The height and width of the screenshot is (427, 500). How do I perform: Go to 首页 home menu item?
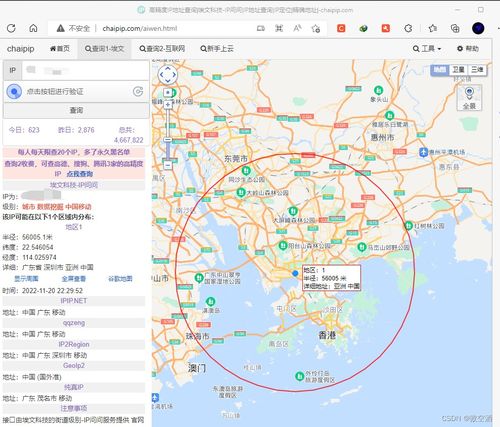(60, 49)
